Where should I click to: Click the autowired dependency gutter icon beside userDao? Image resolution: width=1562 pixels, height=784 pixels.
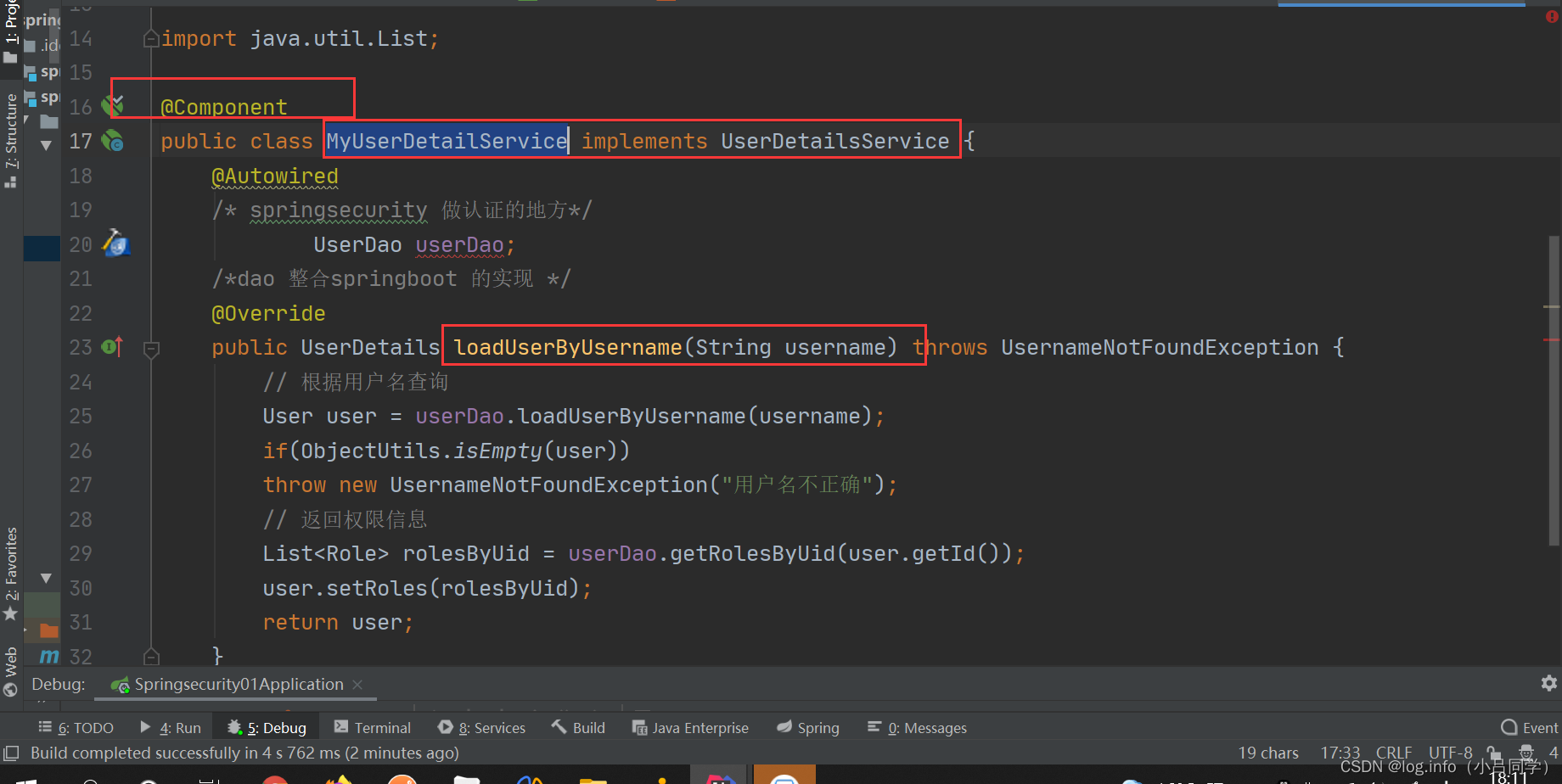point(115,244)
